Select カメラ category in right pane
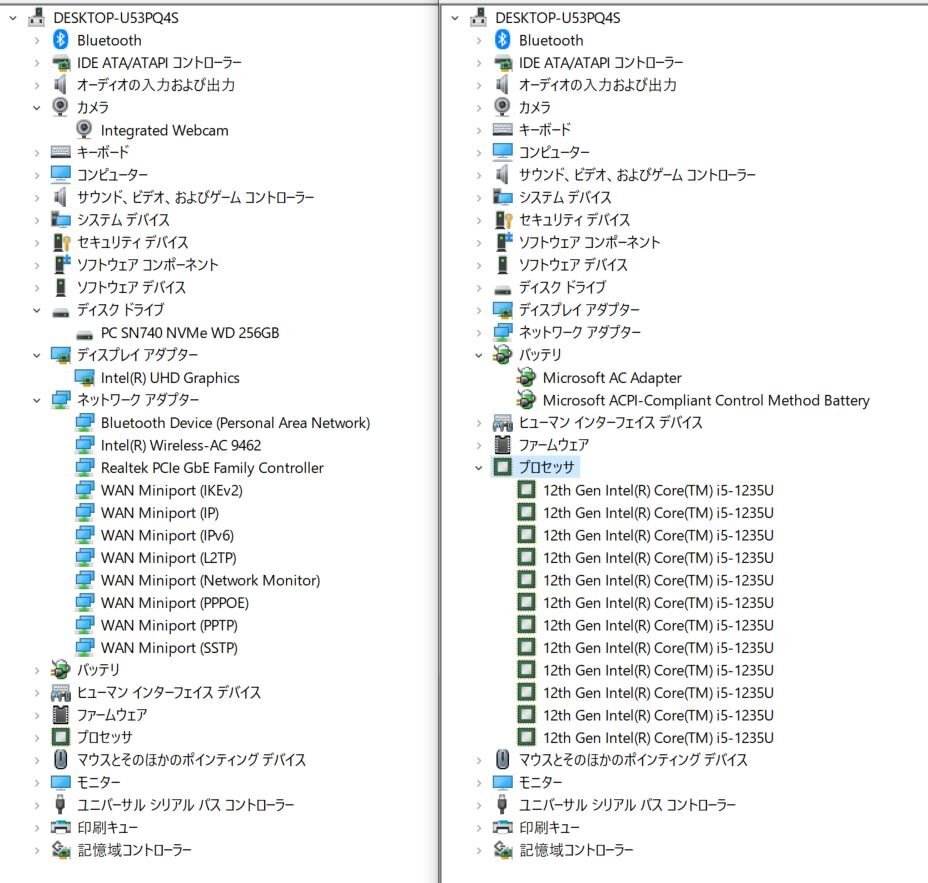This screenshot has width=928, height=883. (535, 107)
